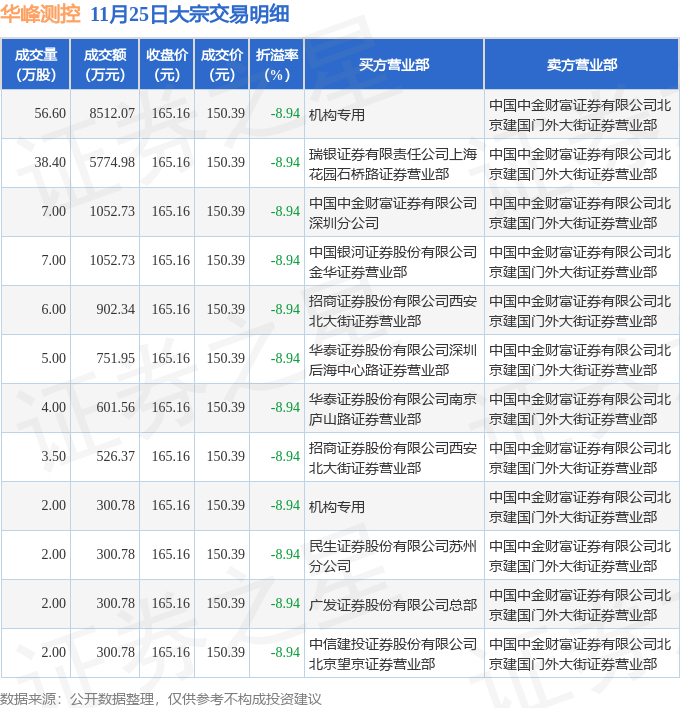This screenshot has width=680, height=708.
Task: Click the 卖方营业部 column header
Action: pyautogui.click(x=582, y=64)
